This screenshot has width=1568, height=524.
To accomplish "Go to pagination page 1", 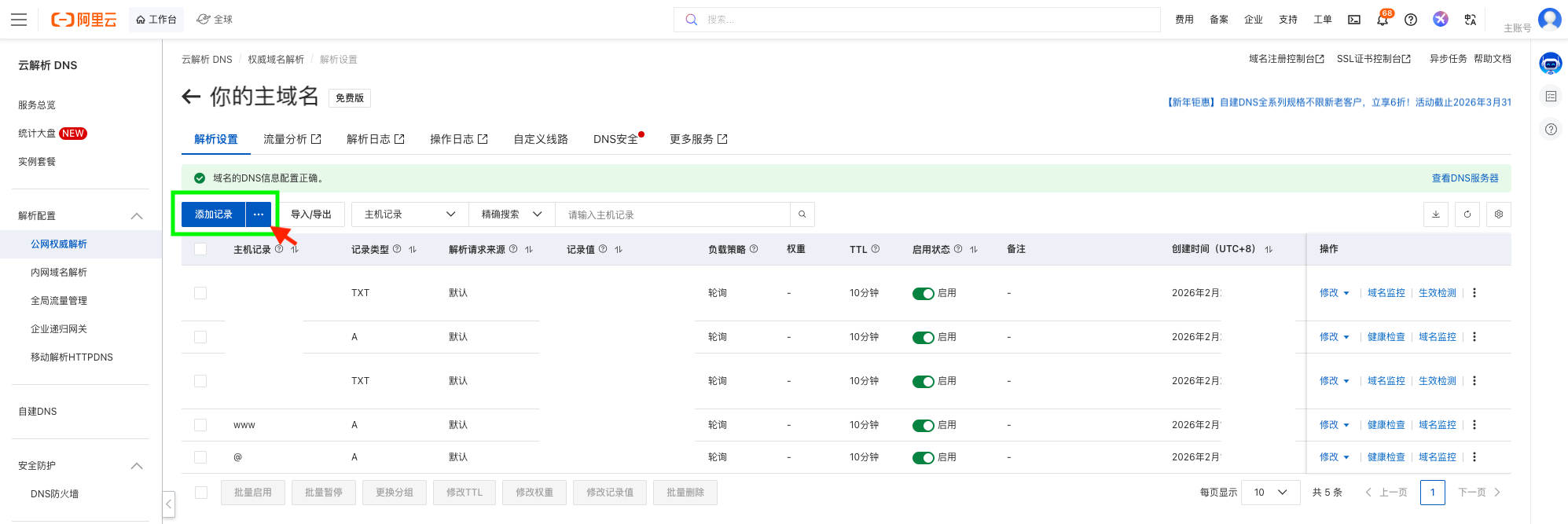I will coord(1433,493).
